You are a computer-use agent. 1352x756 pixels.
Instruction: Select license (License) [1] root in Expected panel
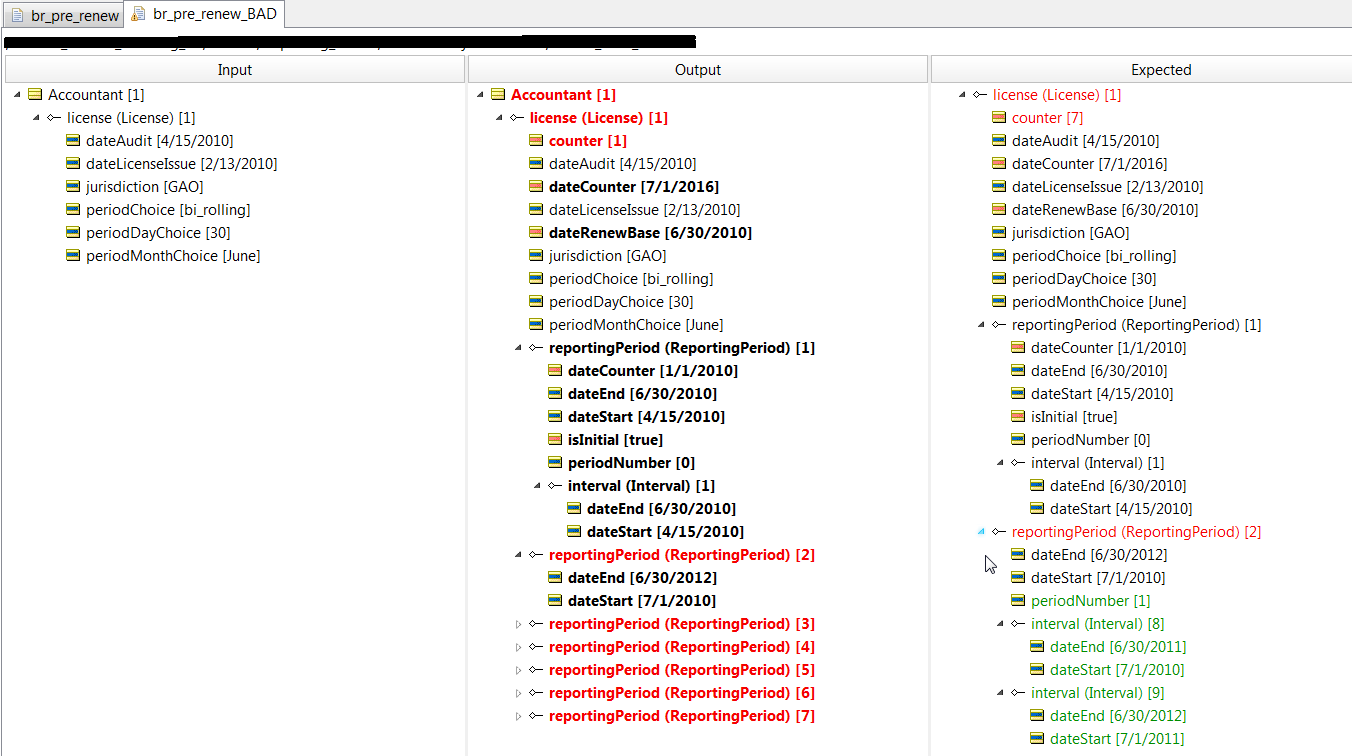[1057, 95]
